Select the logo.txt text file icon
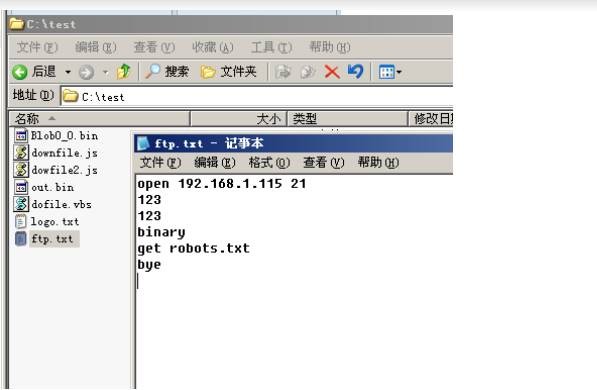597x390 pixels. click(21, 222)
